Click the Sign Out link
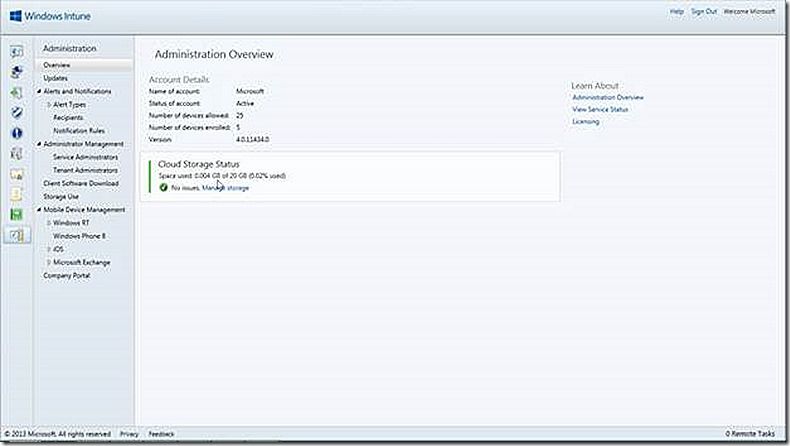790x446 pixels. [x=704, y=11]
